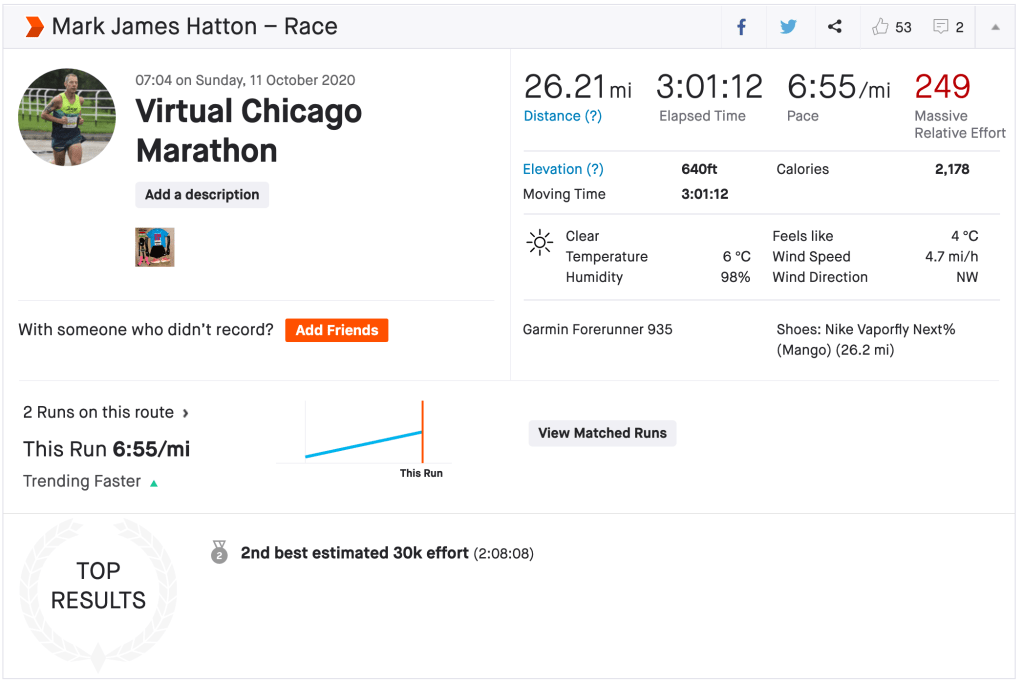Image resolution: width=1023 pixels, height=685 pixels.
Task: Open the Distance (?) help link
Action: tap(562, 116)
